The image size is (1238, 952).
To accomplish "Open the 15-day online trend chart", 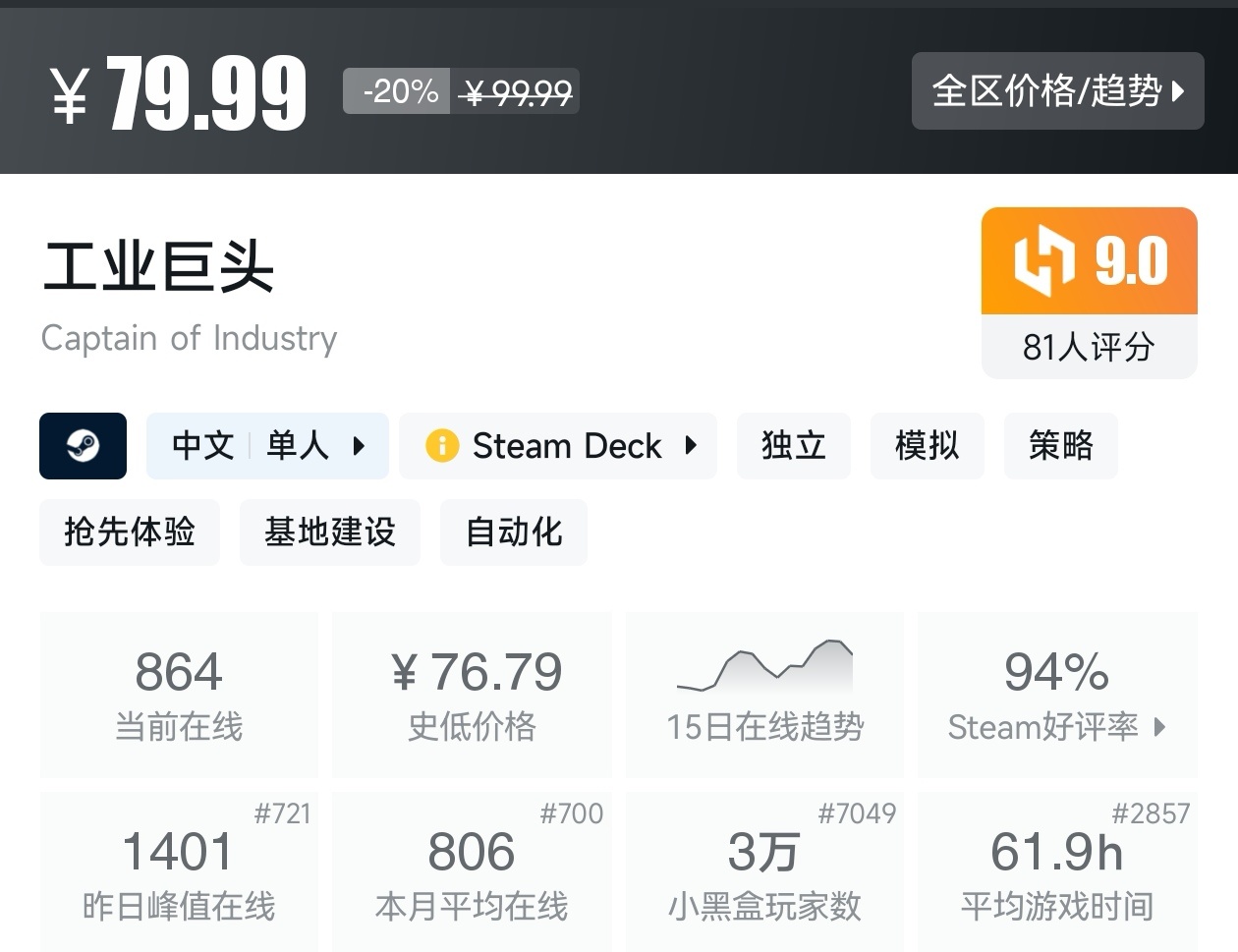I will (x=764, y=694).
